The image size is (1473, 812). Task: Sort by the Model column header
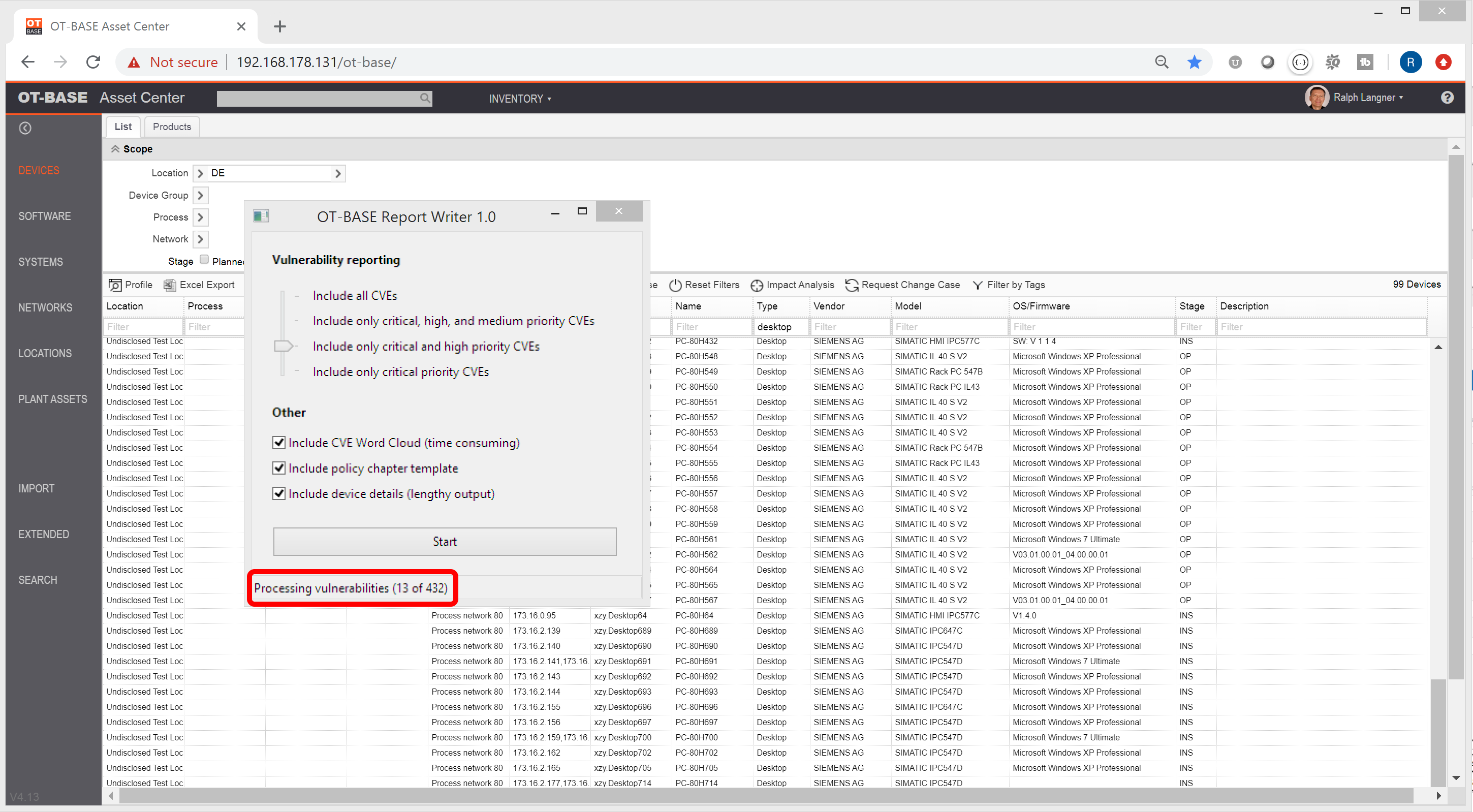pyautogui.click(x=950, y=306)
